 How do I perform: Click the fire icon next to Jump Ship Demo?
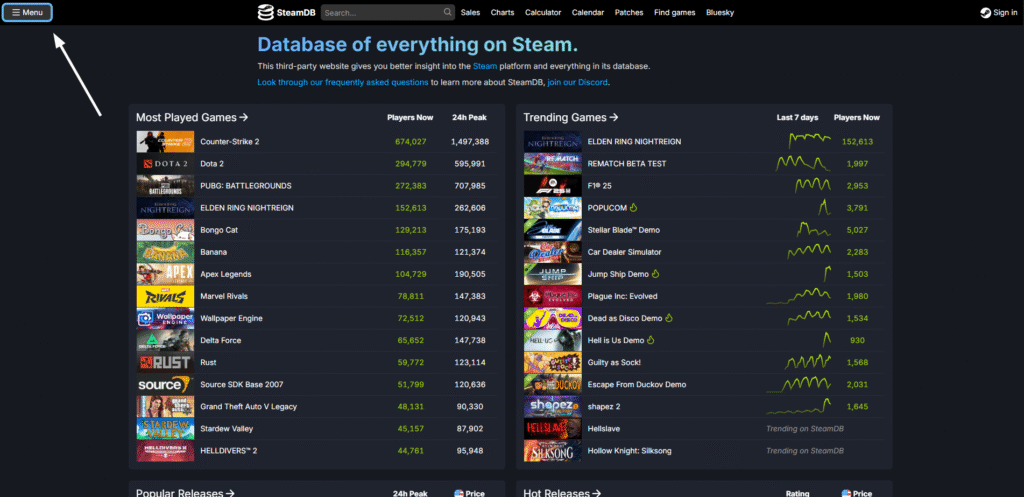[x=655, y=274]
